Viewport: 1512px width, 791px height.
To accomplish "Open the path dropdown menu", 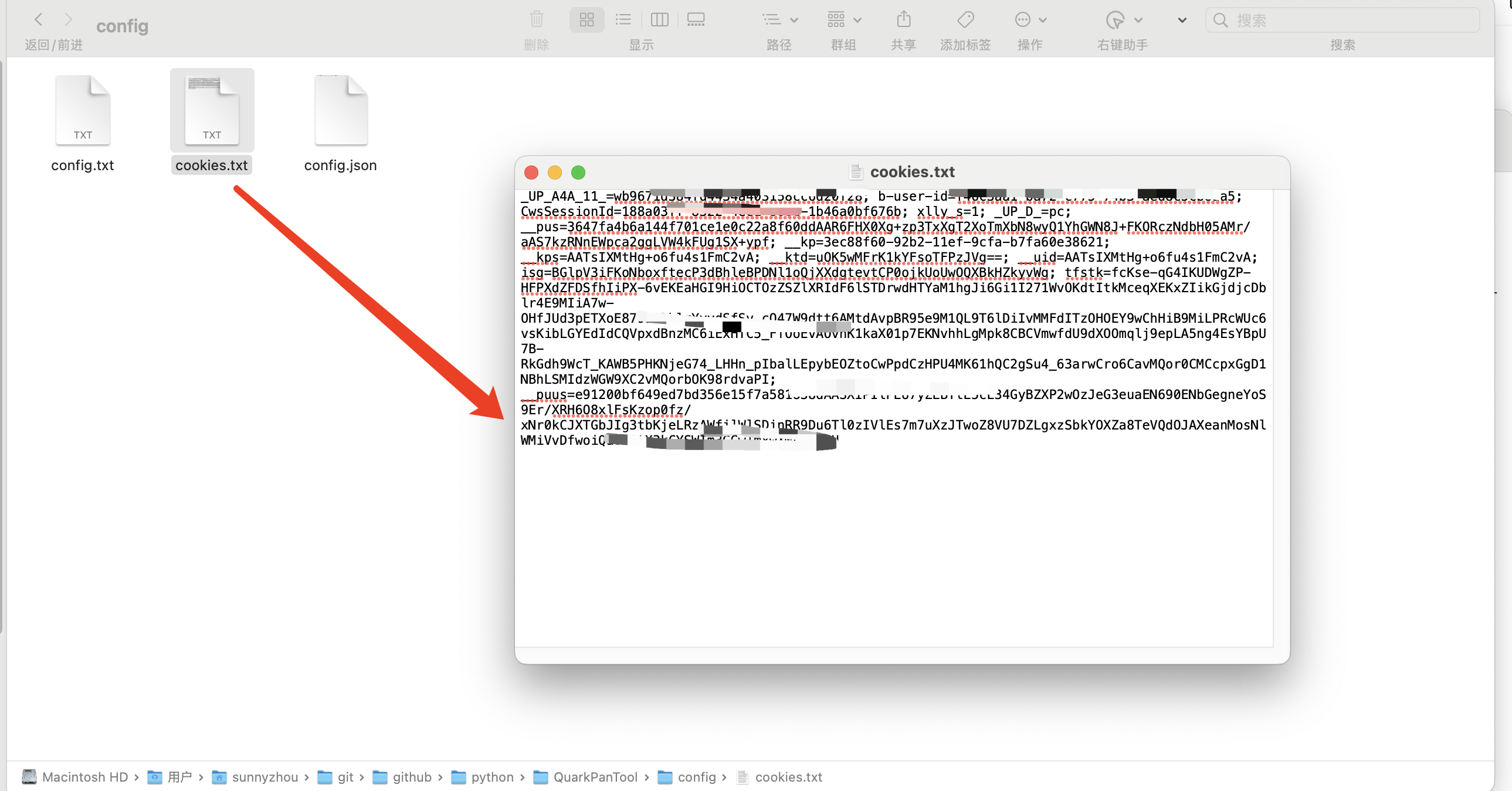I will pos(779,20).
